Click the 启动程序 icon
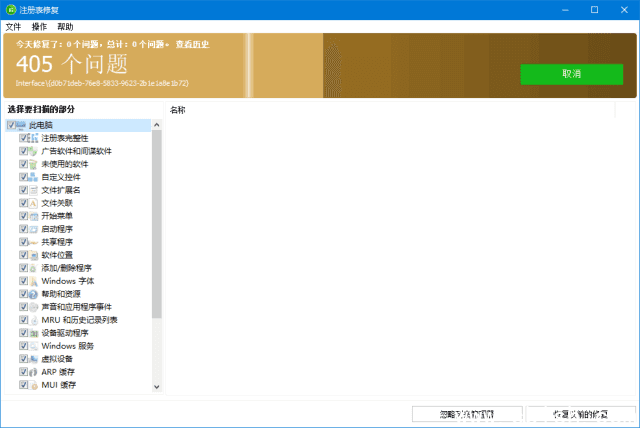The width and height of the screenshot is (640, 428). pyautogui.click(x=33, y=229)
